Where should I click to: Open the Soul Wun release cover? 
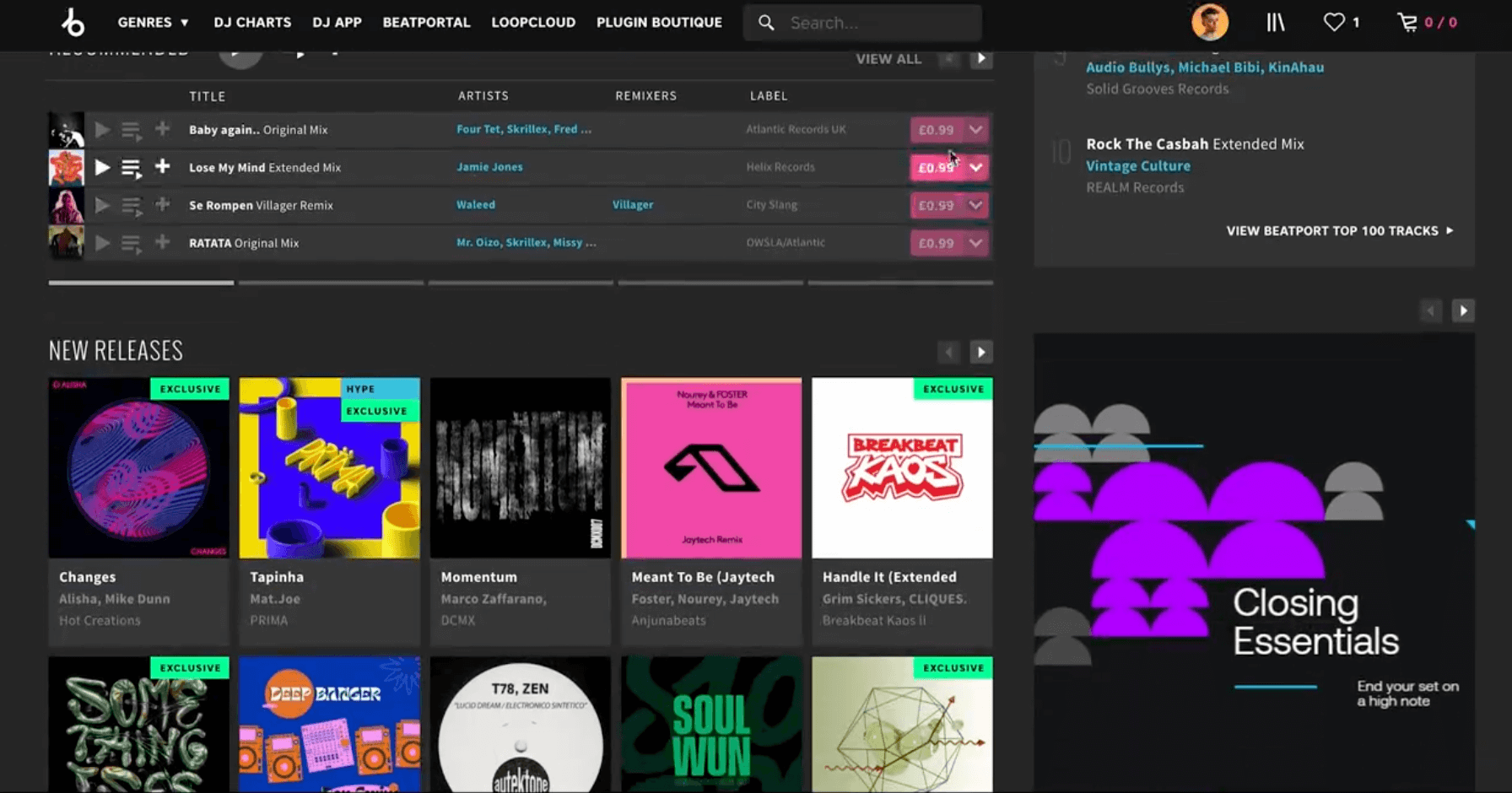[711, 725]
